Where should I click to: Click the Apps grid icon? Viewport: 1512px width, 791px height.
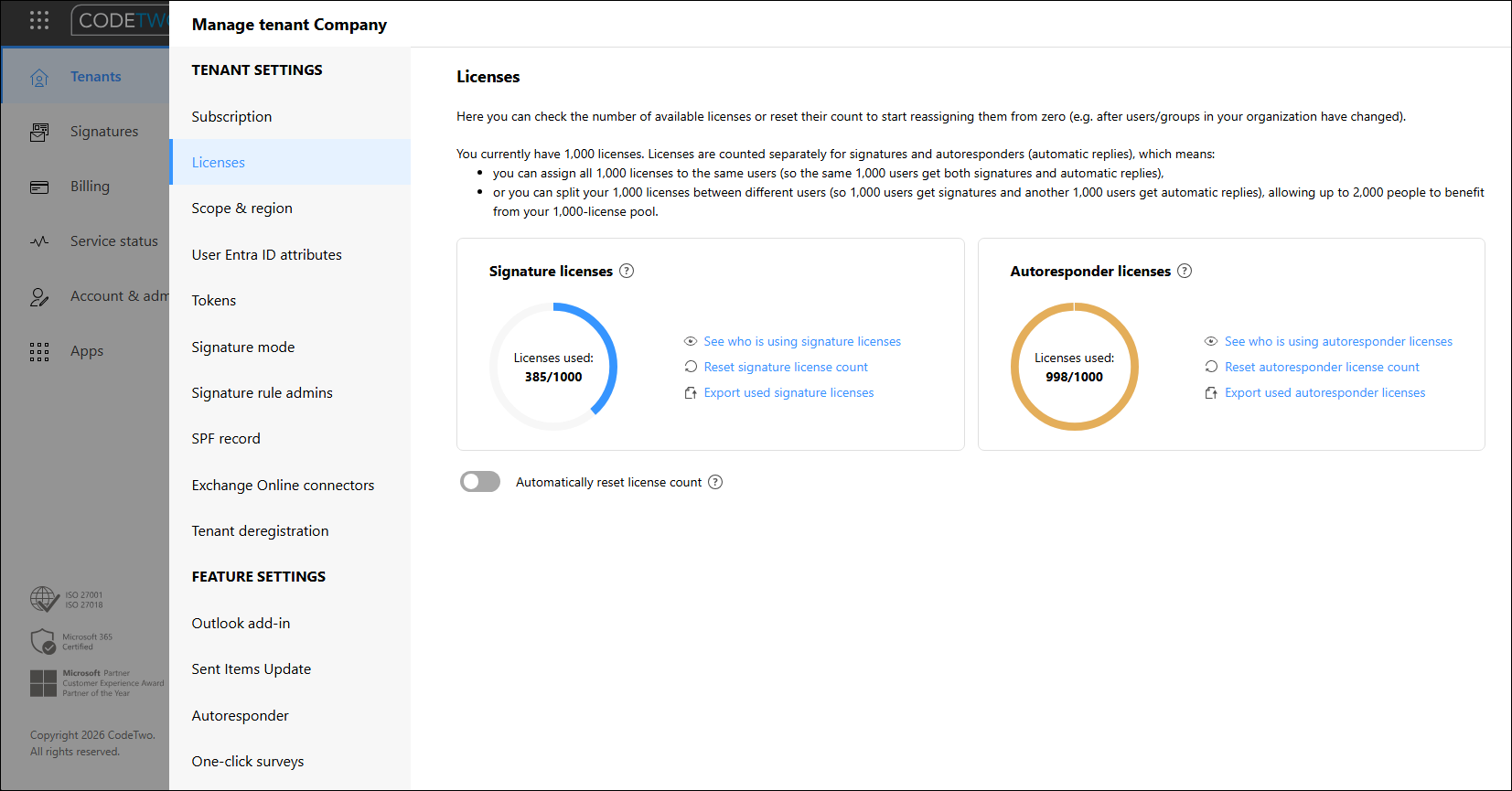click(x=39, y=352)
